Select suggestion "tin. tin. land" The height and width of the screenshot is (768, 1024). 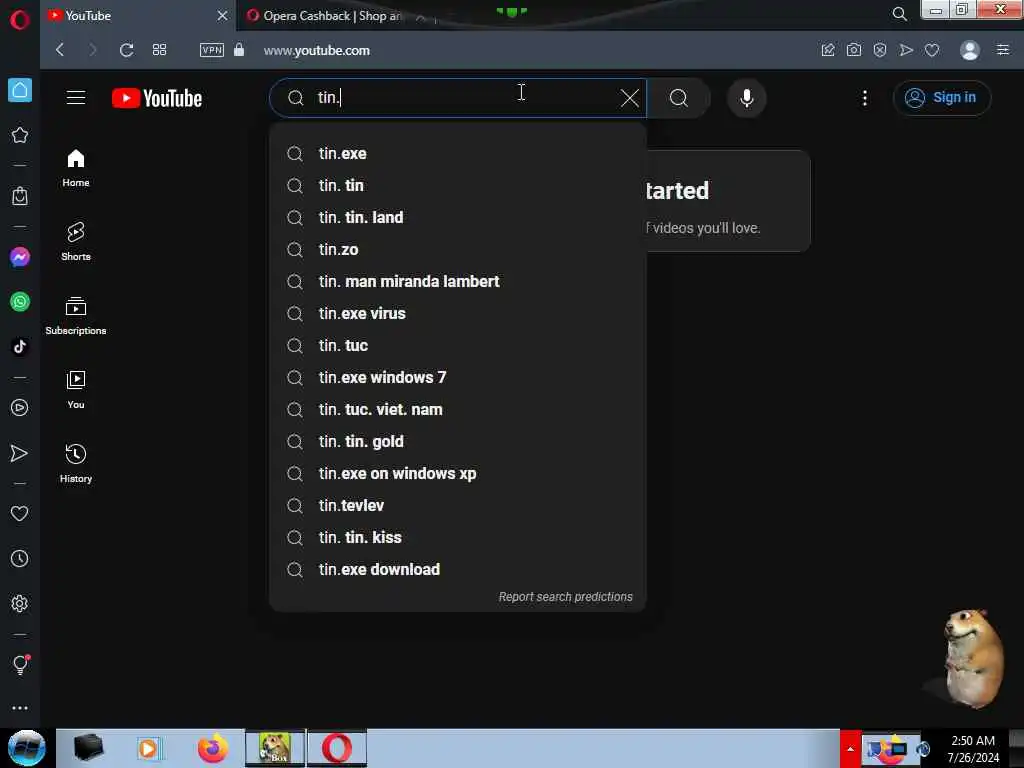click(x=458, y=217)
